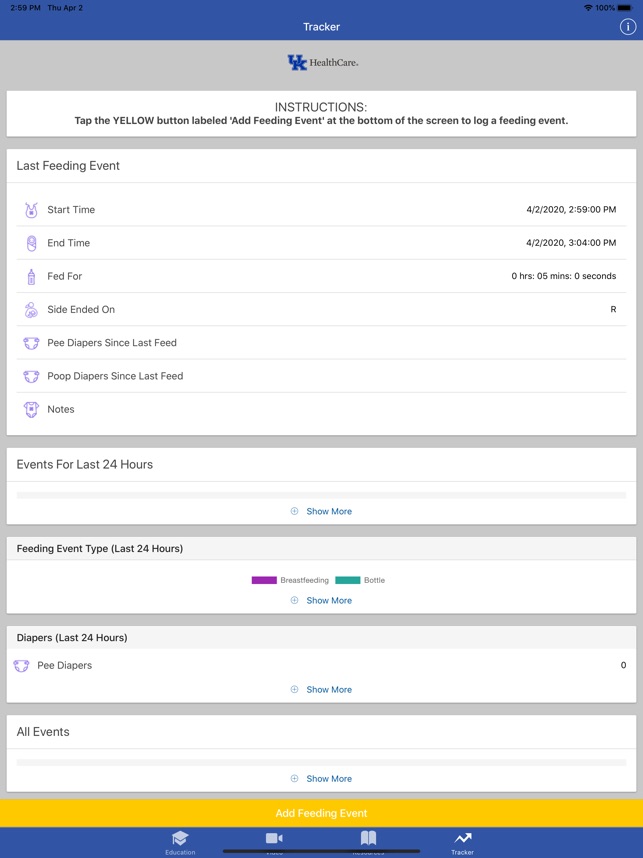Screen dimensions: 643x858
Task: Click the teal Bottle legend swatch
Action: [x=347, y=580]
